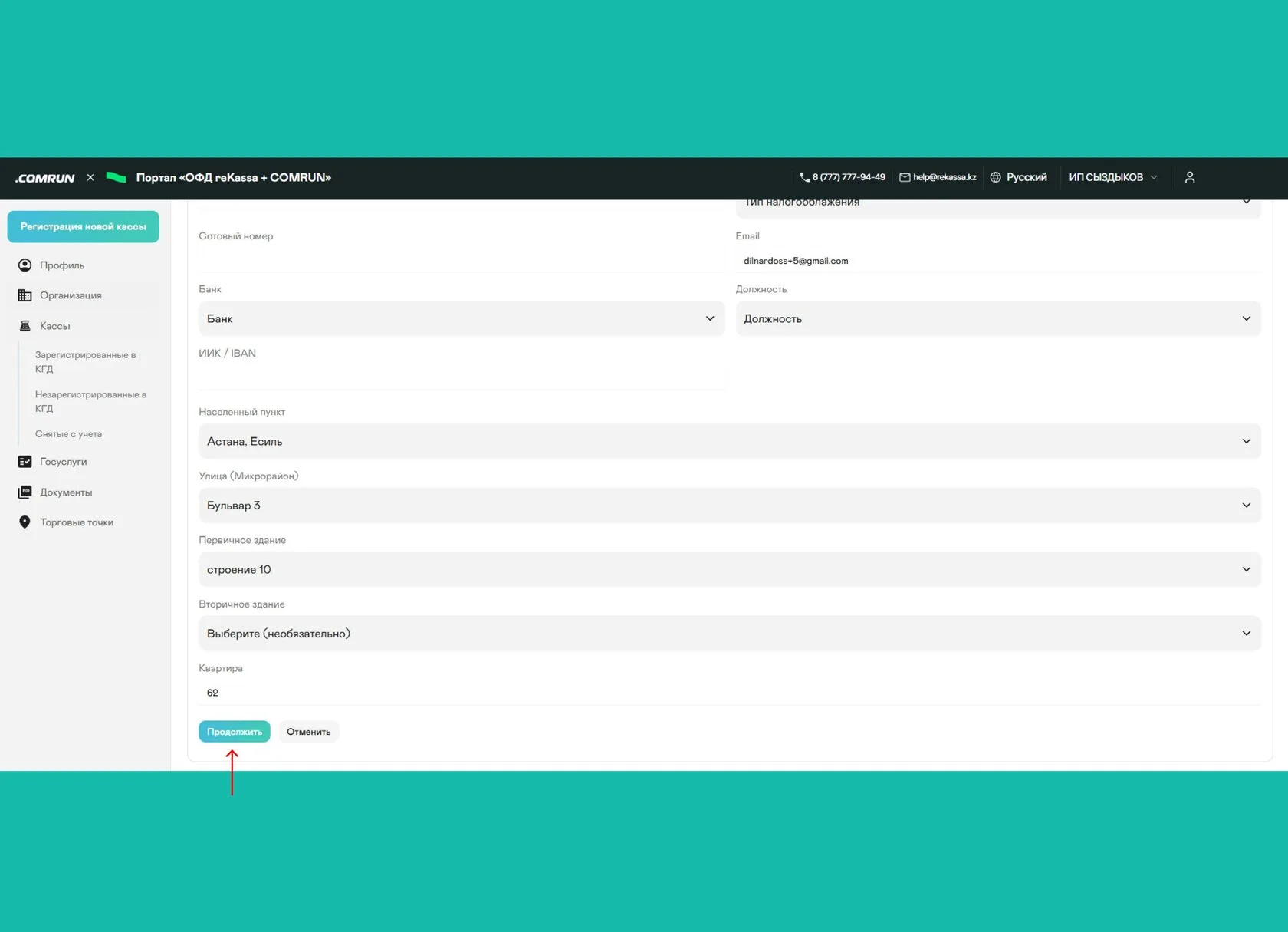Image resolution: width=1288 pixels, height=932 pixels.
Task: Click the Продолжить button
Action: (235, 732)
